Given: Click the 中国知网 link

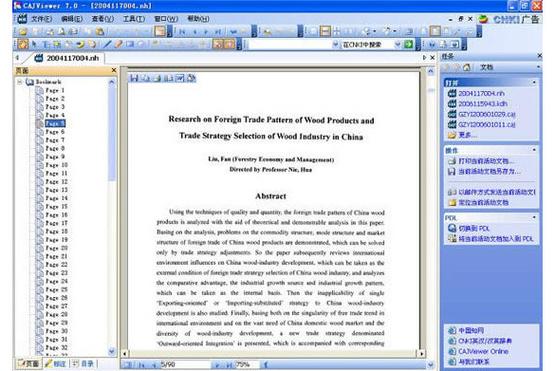Looking at the screenshot, I should (471, 330).
